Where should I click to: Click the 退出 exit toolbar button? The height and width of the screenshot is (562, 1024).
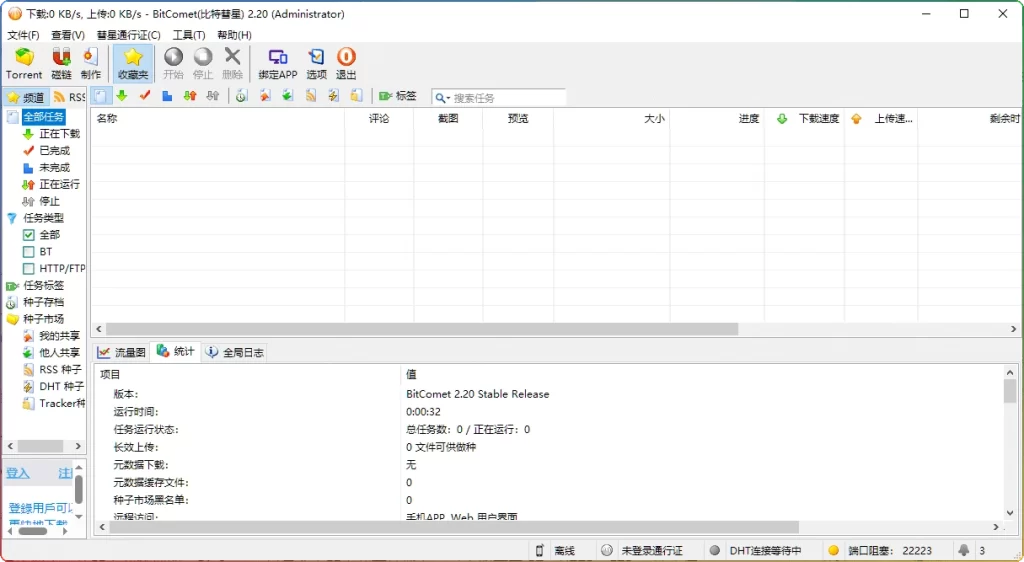pos(346,63)
